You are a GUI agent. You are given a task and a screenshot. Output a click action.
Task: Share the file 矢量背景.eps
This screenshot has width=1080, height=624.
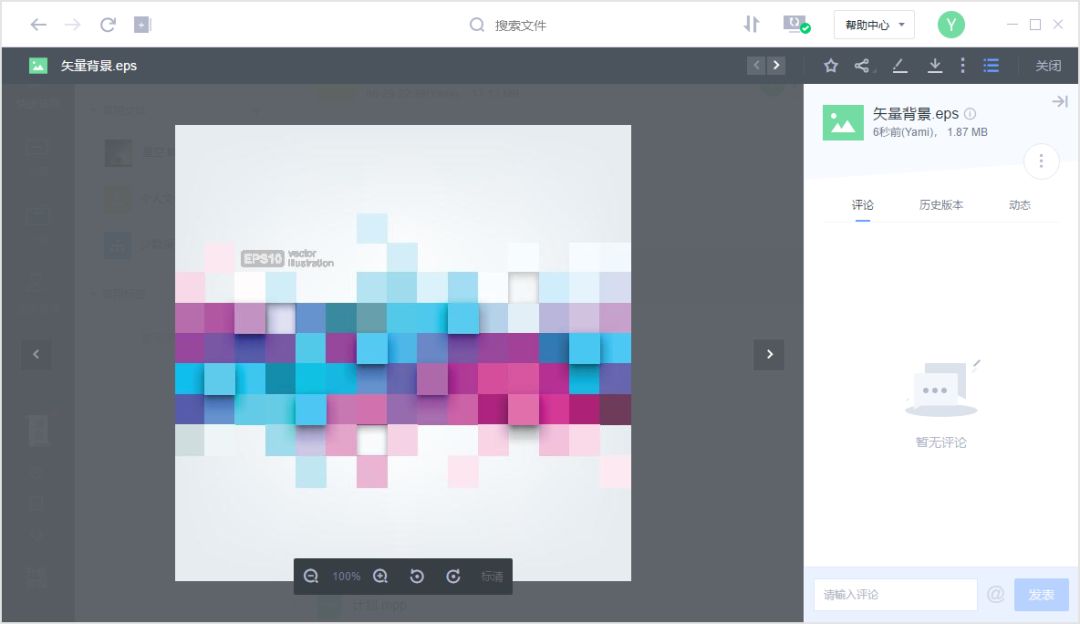[x=862, y=65]
